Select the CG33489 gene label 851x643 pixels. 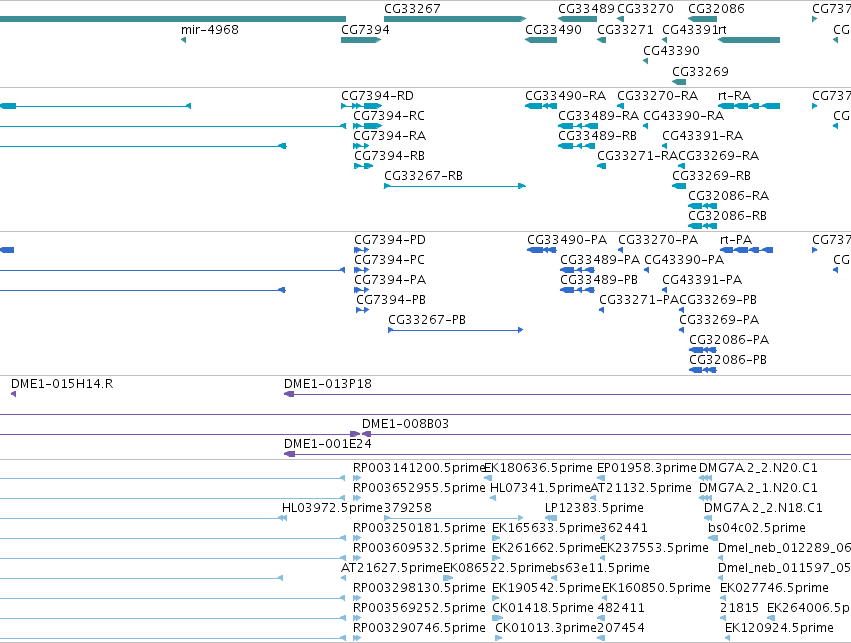click(586, 9)
